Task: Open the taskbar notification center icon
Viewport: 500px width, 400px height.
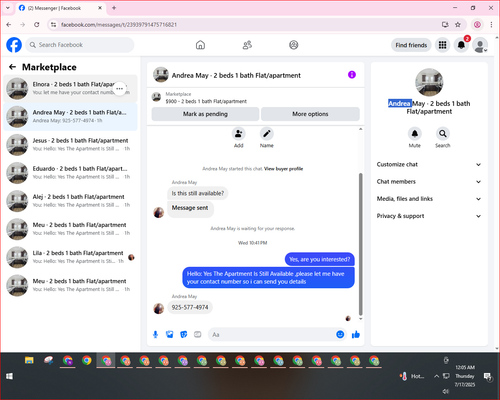Action: (488, 376)
